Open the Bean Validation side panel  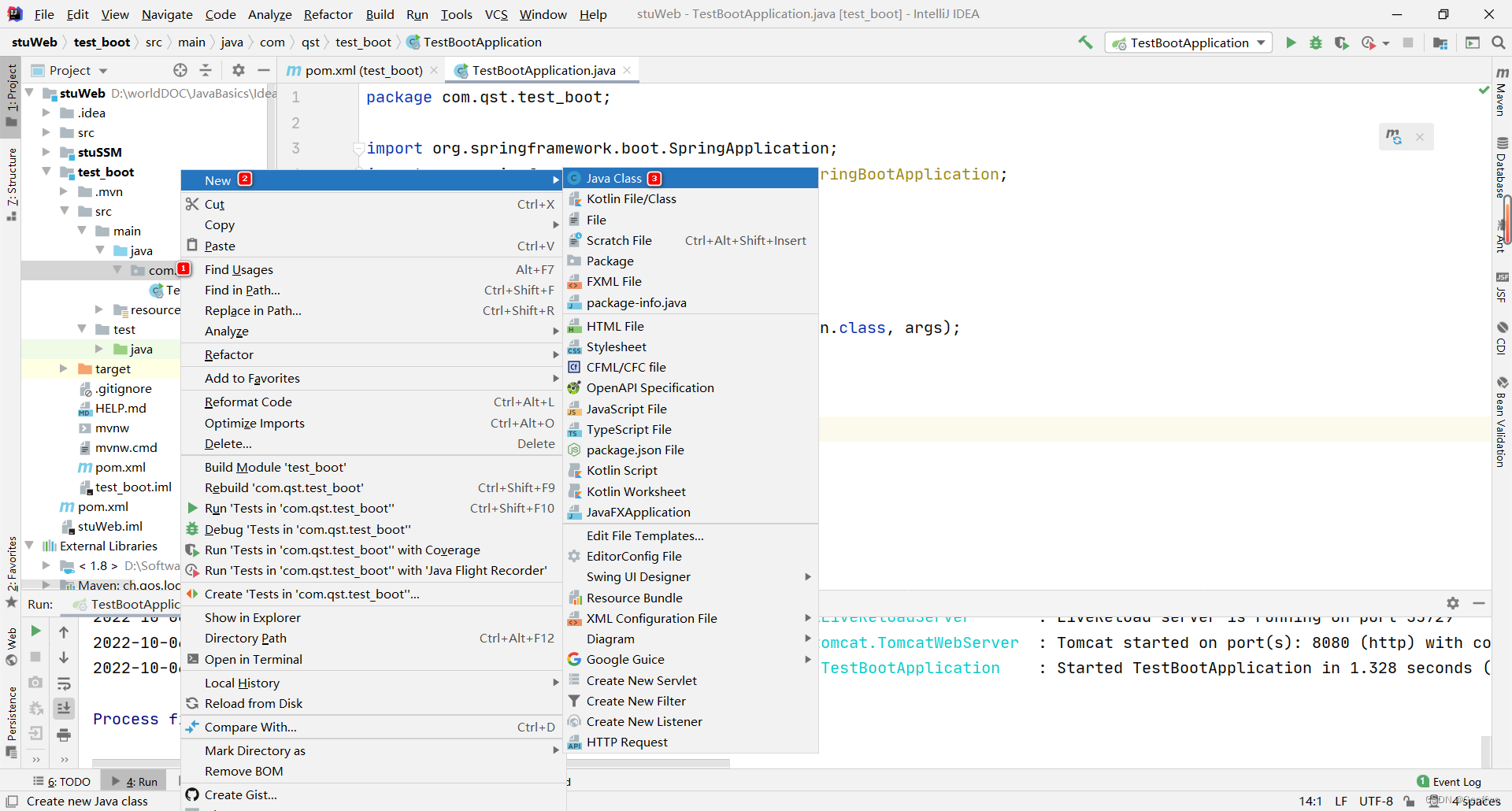point(1502,422)
